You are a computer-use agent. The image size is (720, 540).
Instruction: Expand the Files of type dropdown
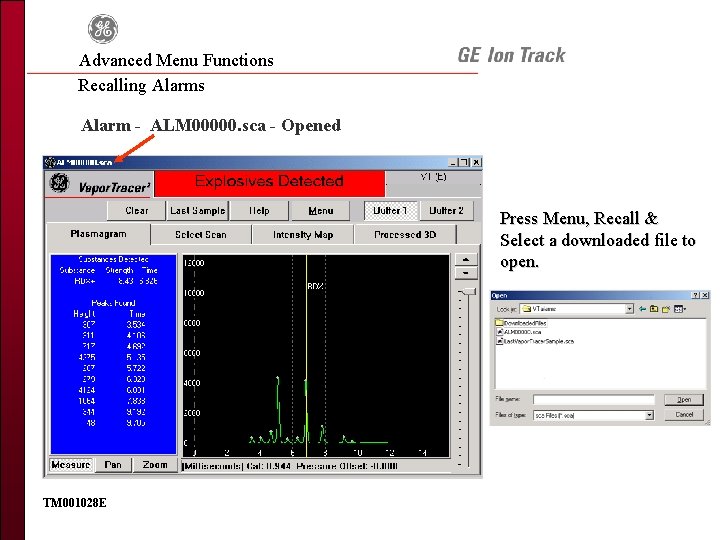pos(649,415)
